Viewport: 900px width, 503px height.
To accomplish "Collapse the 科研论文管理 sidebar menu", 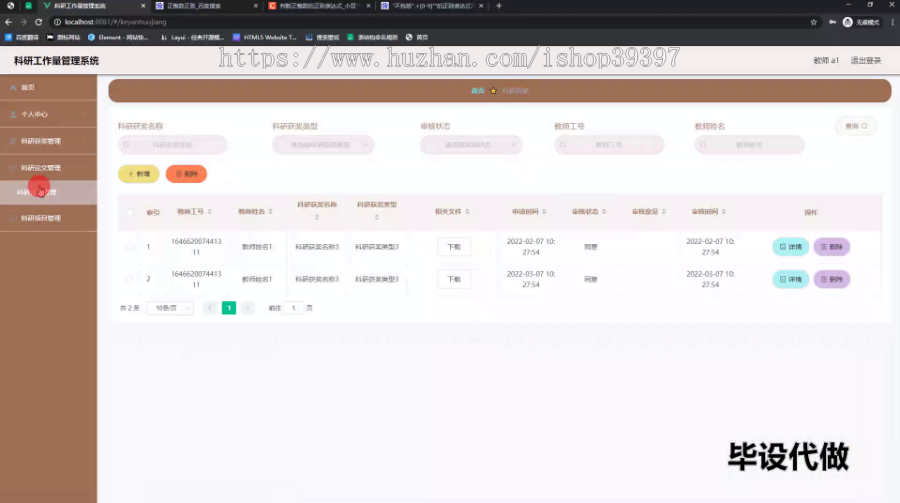I will (x=48, y=168).
